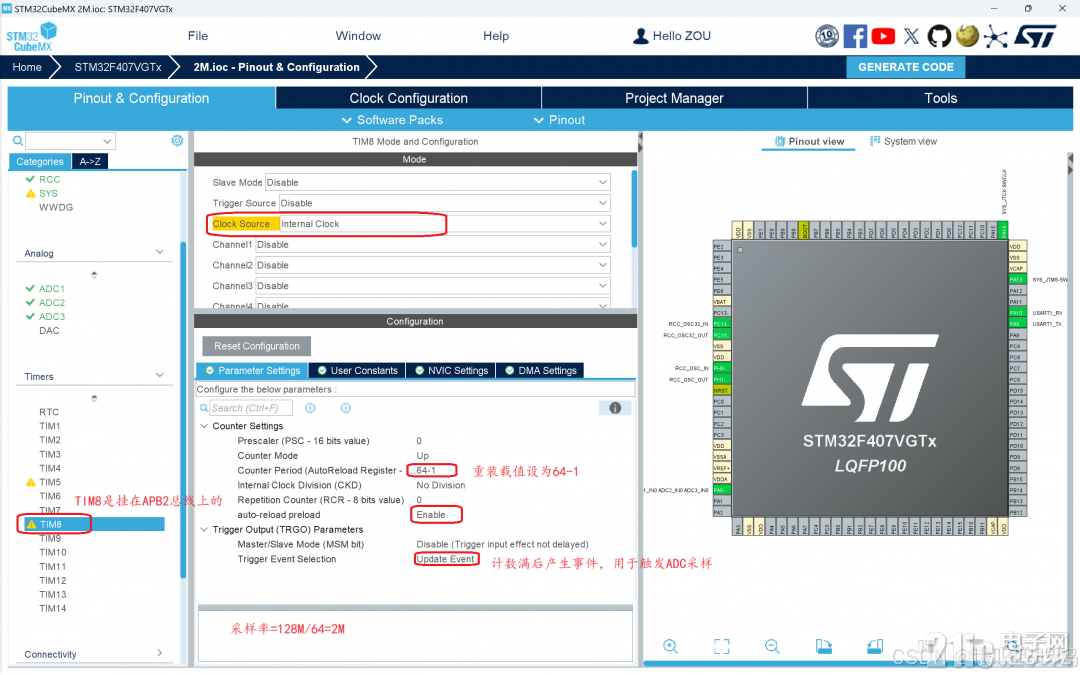Viewport: 1080px width, 675px height.
Task: Click the GENERATE CODE button
Action: point(906,67)
